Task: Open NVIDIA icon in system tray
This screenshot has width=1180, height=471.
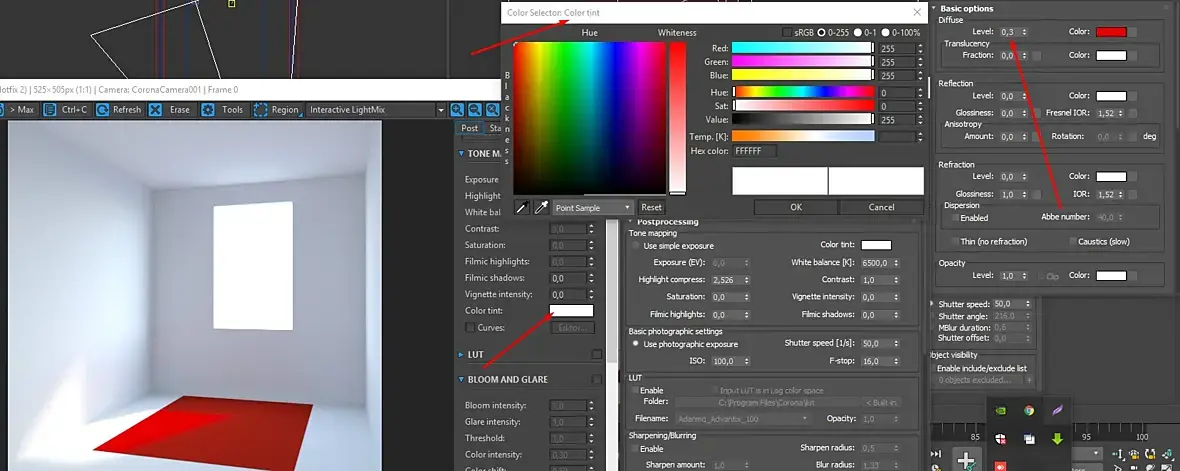Action: pos(999,411)
